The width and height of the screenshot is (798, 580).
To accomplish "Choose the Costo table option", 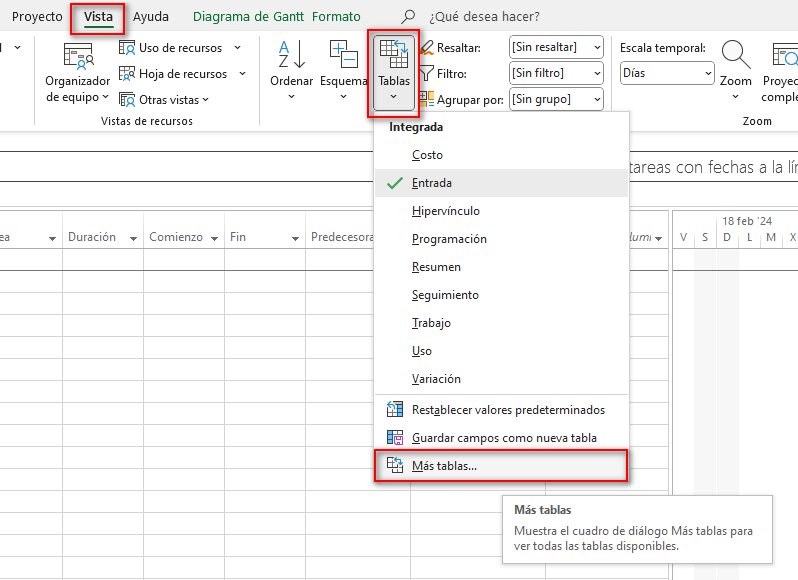I will (x=427, y=155).
